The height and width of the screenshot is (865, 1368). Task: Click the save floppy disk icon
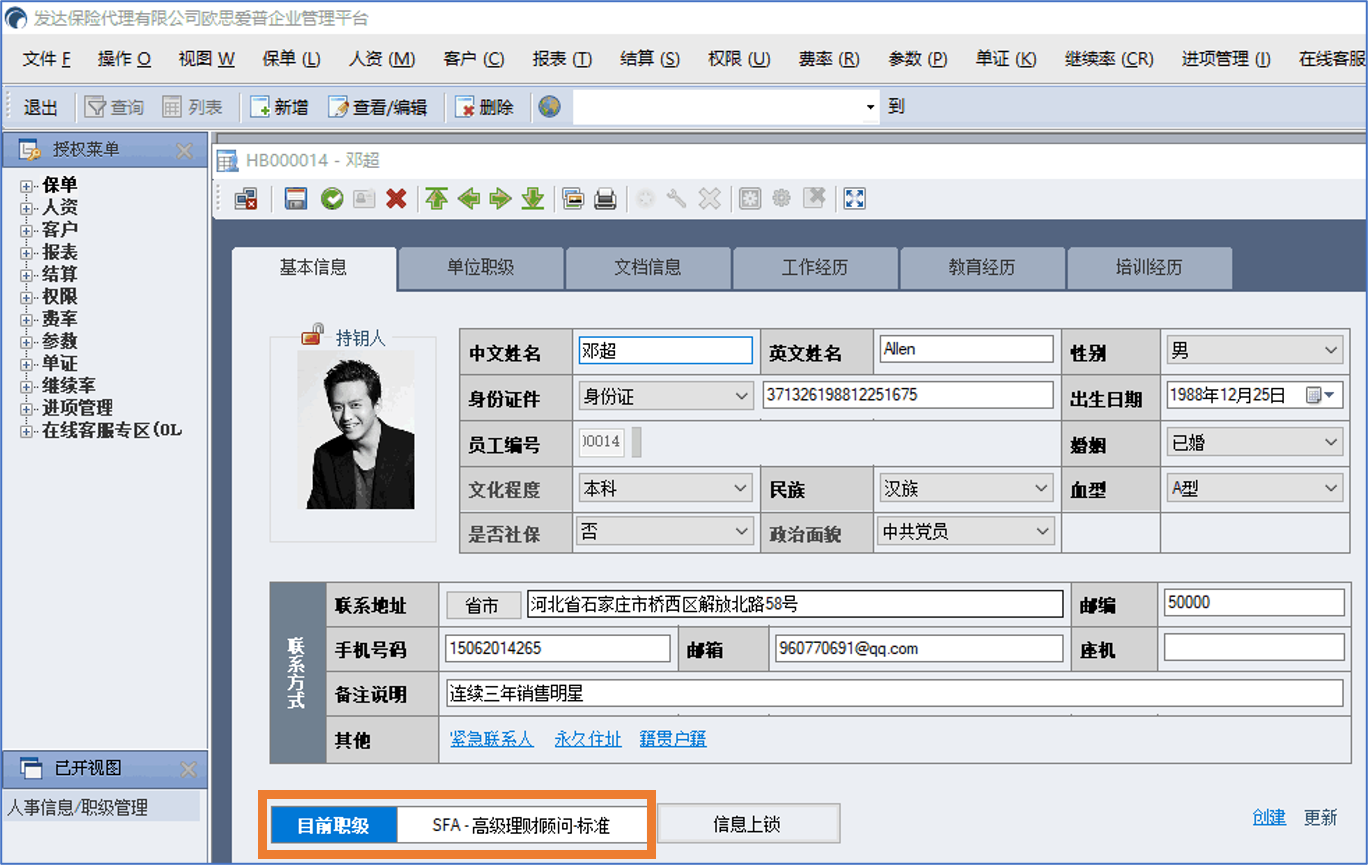295,198
